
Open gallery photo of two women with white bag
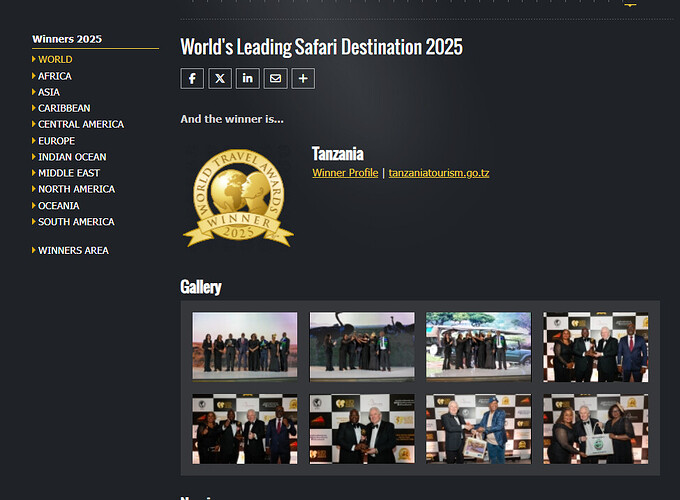(596, 429)
